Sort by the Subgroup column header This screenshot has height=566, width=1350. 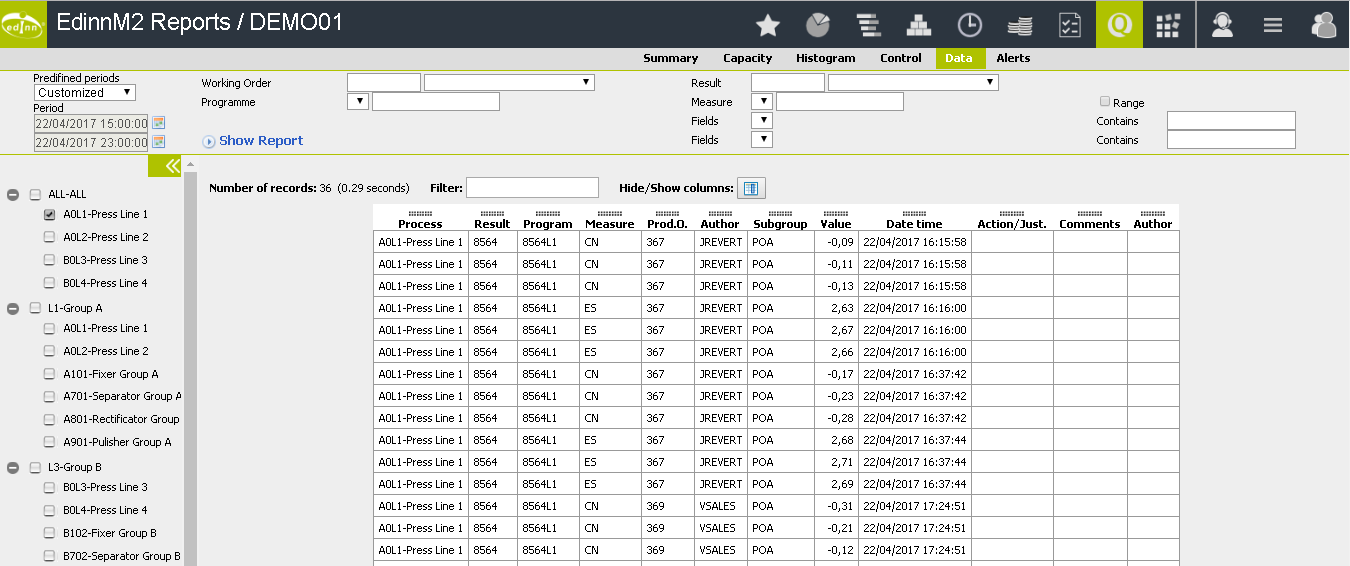click(x=780, y=224)
